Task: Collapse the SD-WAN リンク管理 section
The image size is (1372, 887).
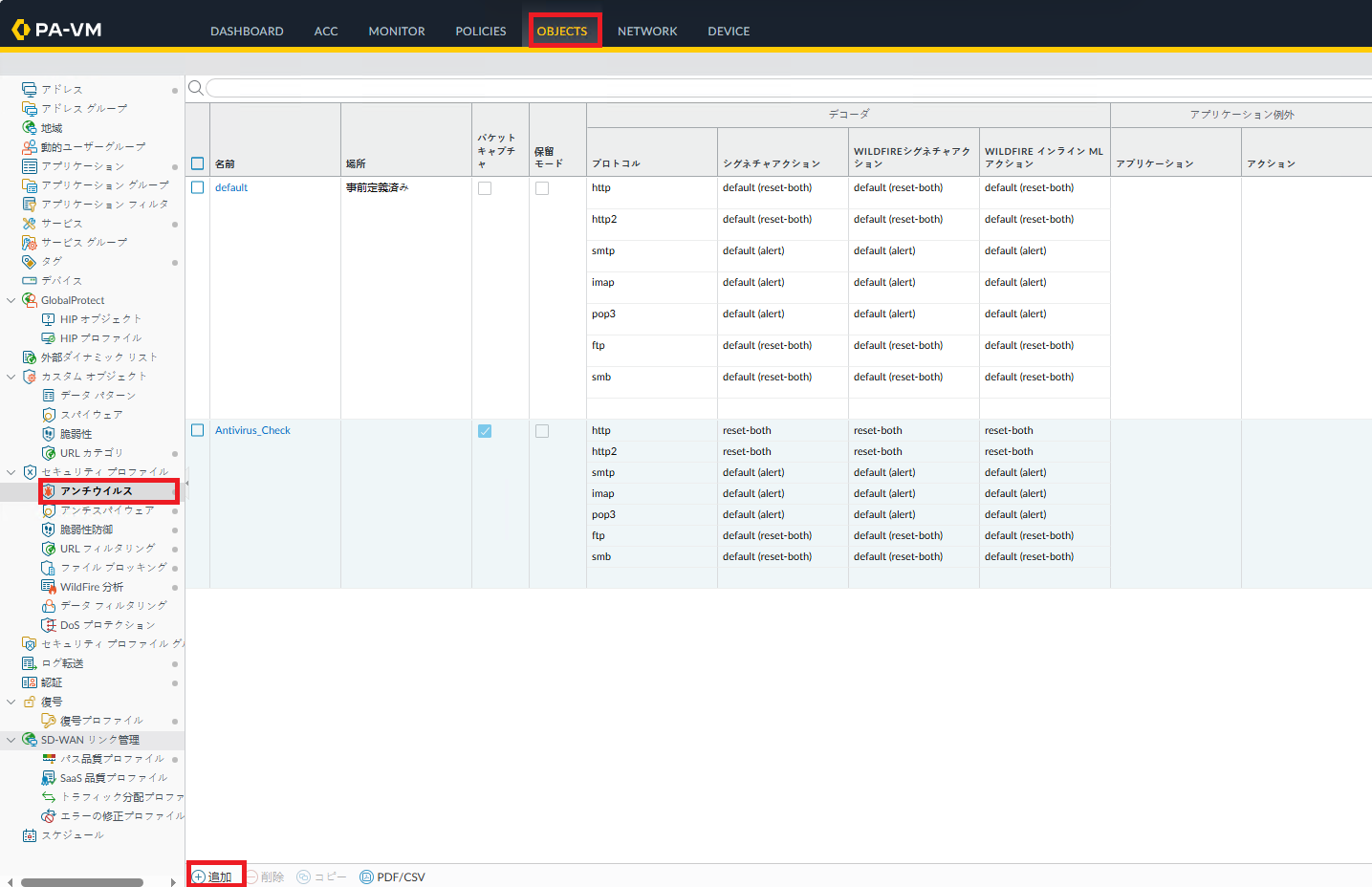Action: tap(11, 740)
